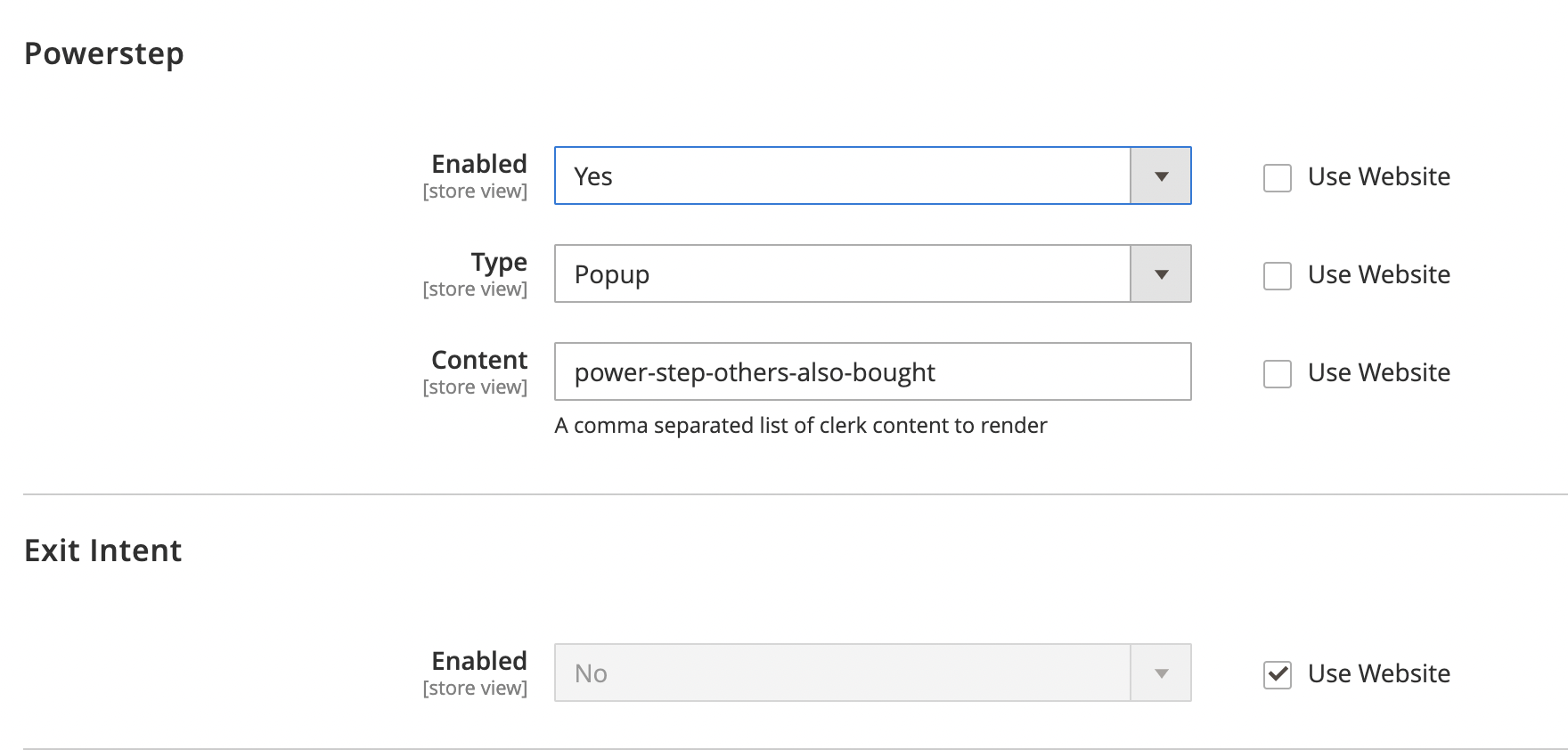The width and height of the screenshot is (1568, 750).
Task: Open the Type select showing Popup
Action: (842, 274)
